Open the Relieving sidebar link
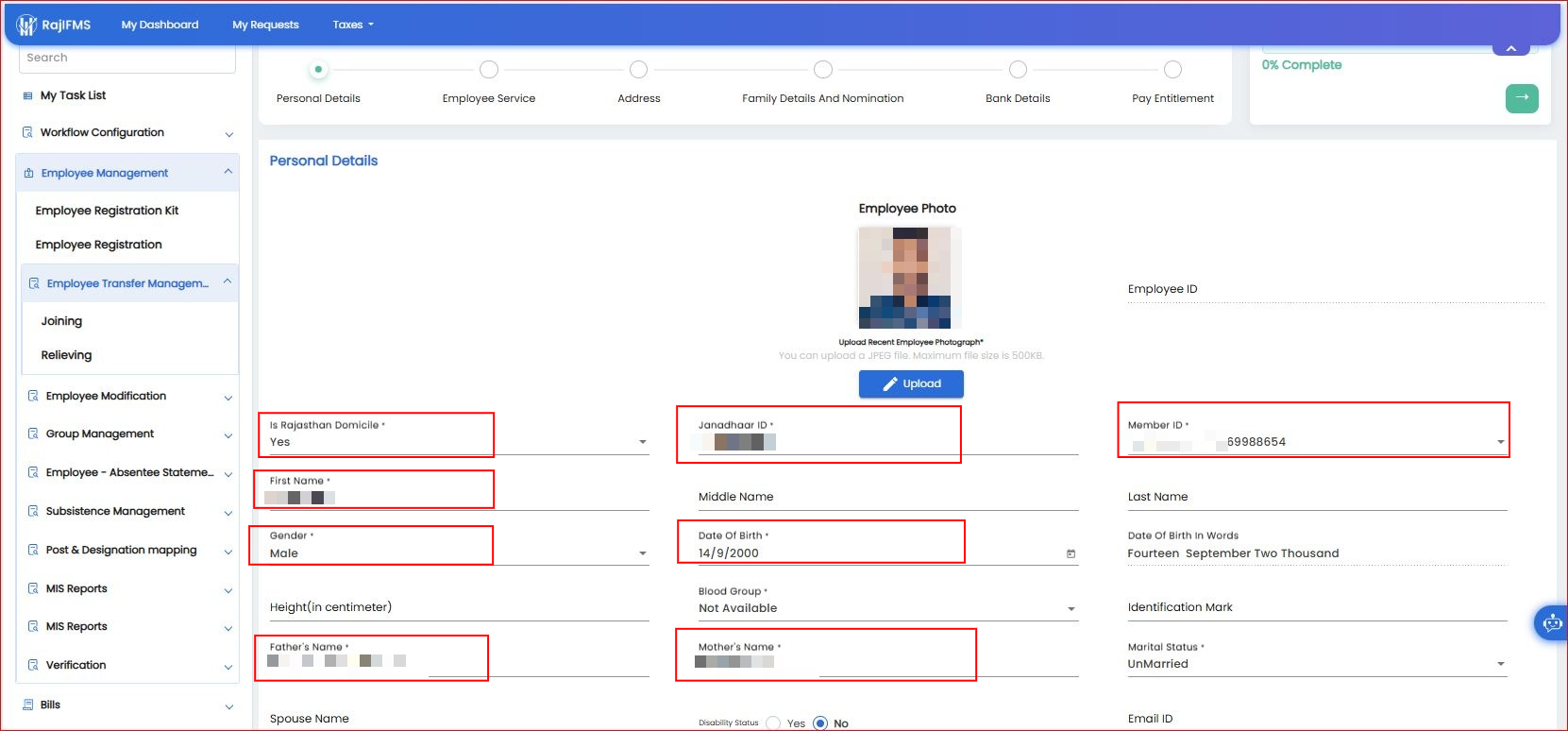 pyautogui.click(x=66, y=355)
